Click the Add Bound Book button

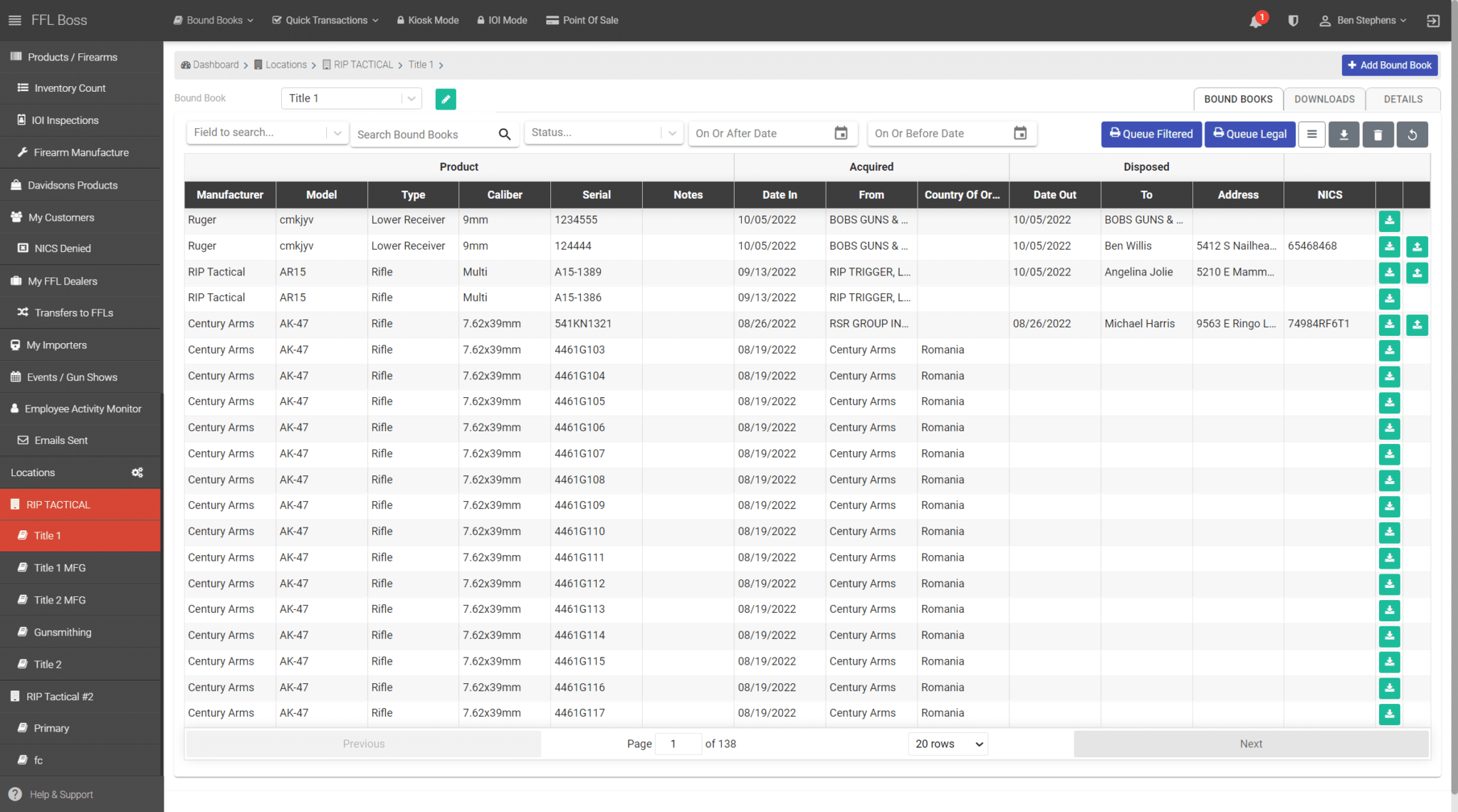click(x=1390, y=65)
